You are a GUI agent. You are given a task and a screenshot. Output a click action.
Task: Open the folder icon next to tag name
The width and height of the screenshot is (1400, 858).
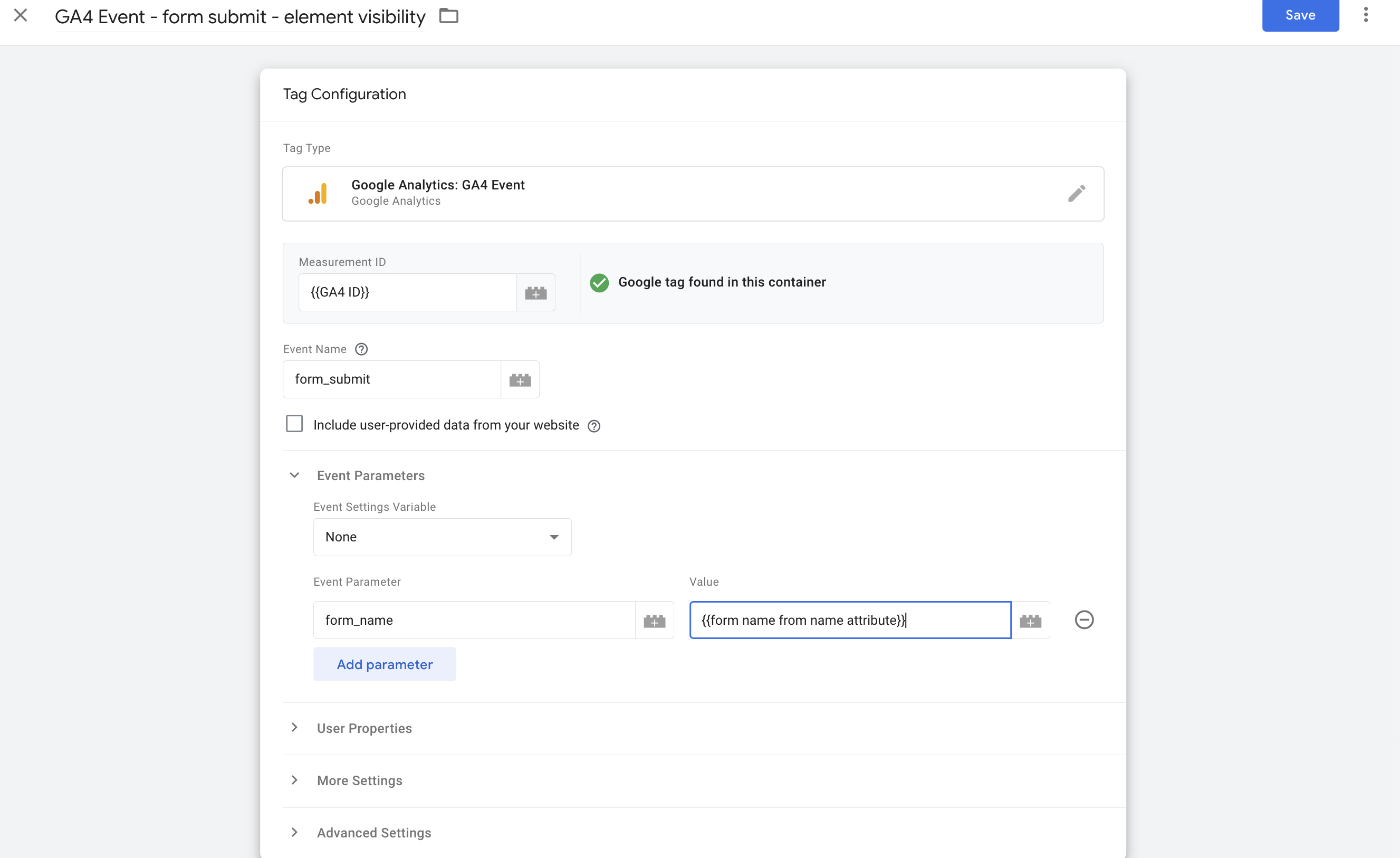click(448, 16)
